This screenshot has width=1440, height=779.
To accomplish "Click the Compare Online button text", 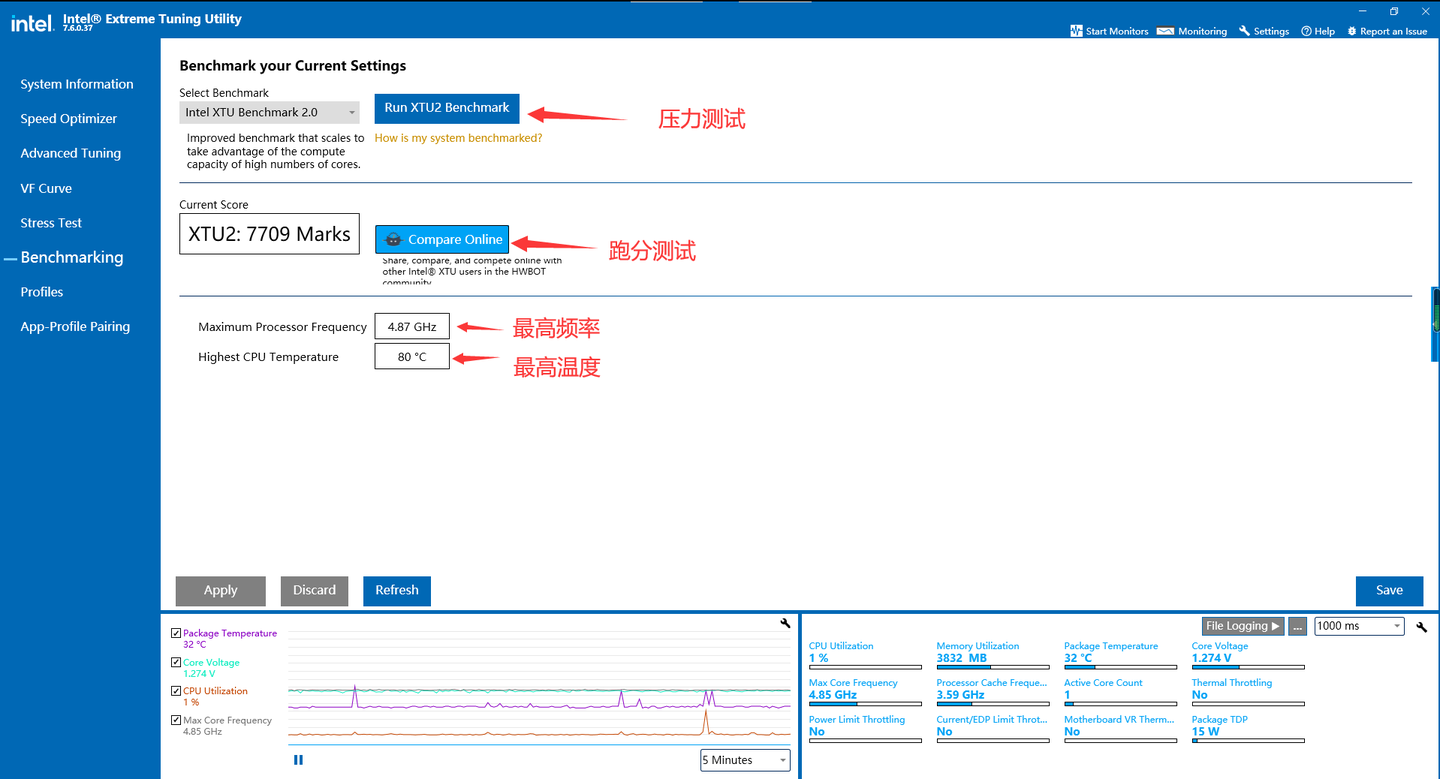I will coord(455,240).
